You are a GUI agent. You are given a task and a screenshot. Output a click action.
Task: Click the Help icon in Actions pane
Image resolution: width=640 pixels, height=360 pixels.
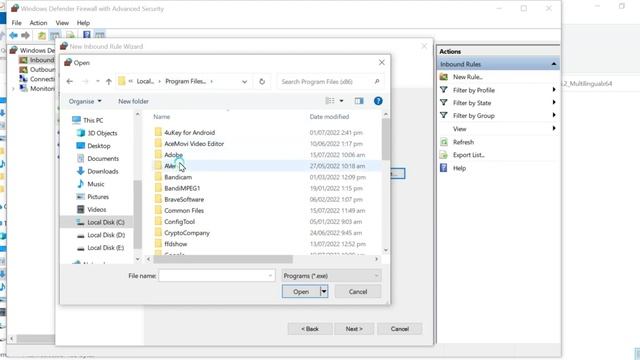[444, 168]
